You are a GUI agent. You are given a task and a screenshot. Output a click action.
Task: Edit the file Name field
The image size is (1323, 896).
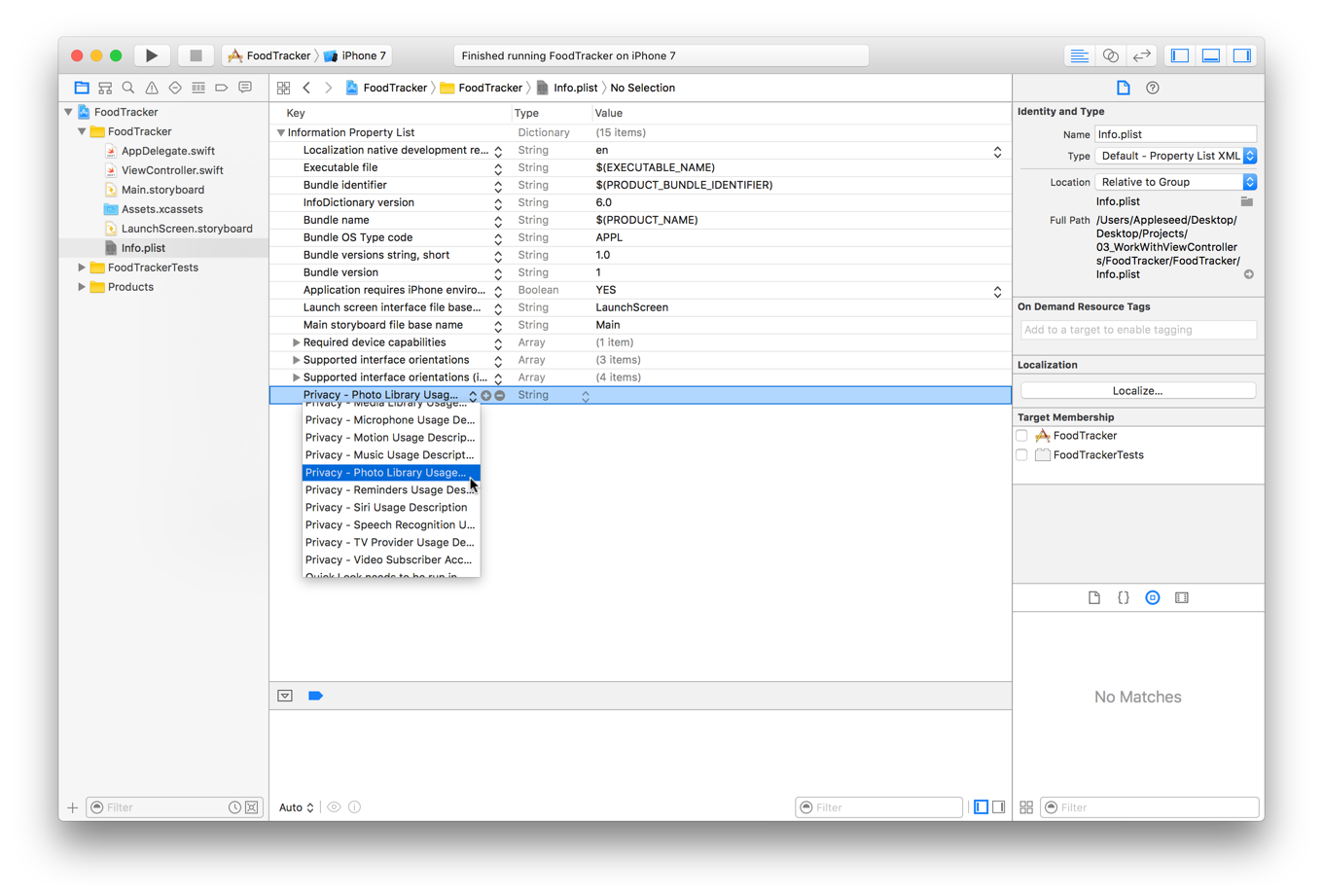(x=1175, y=134)
